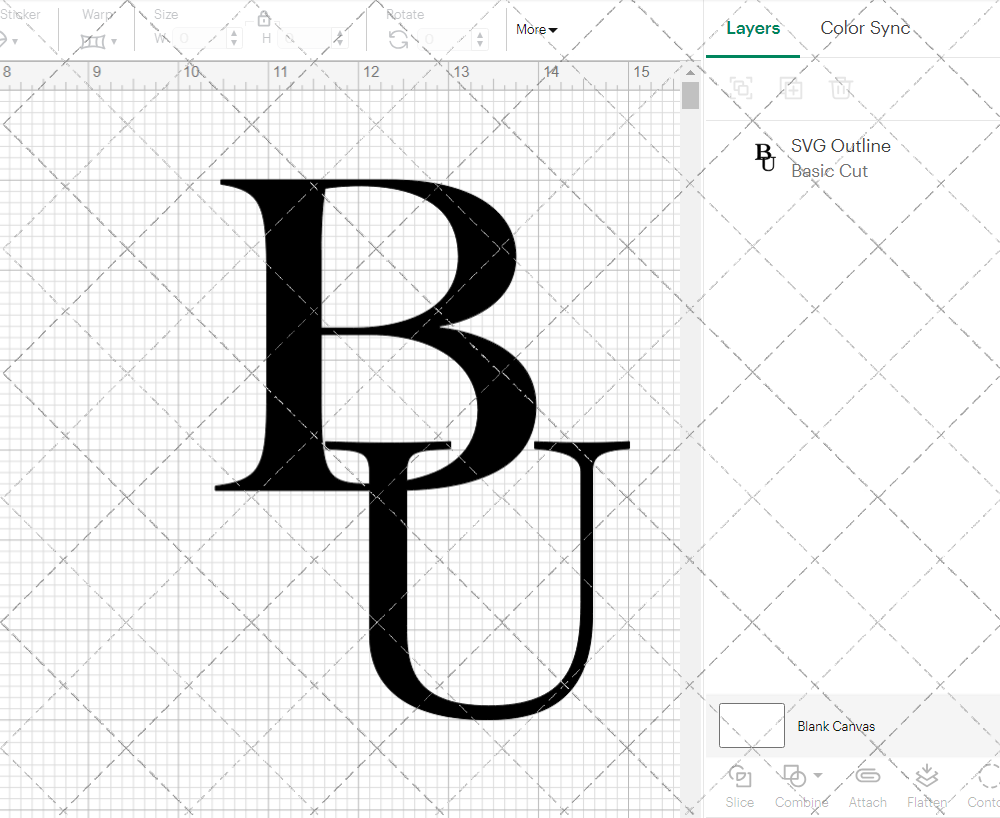Open the More dropdown
The height and width of the screenshot is (818, 1000).
pyautogui.click(x=536, y=30)
